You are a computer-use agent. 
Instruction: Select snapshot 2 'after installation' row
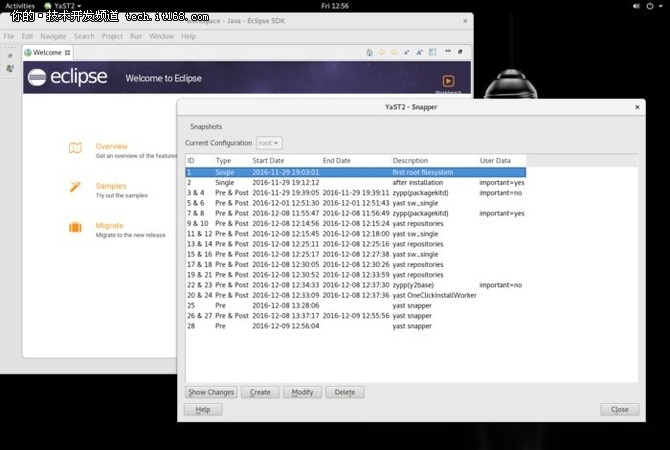tap(356, 182)
